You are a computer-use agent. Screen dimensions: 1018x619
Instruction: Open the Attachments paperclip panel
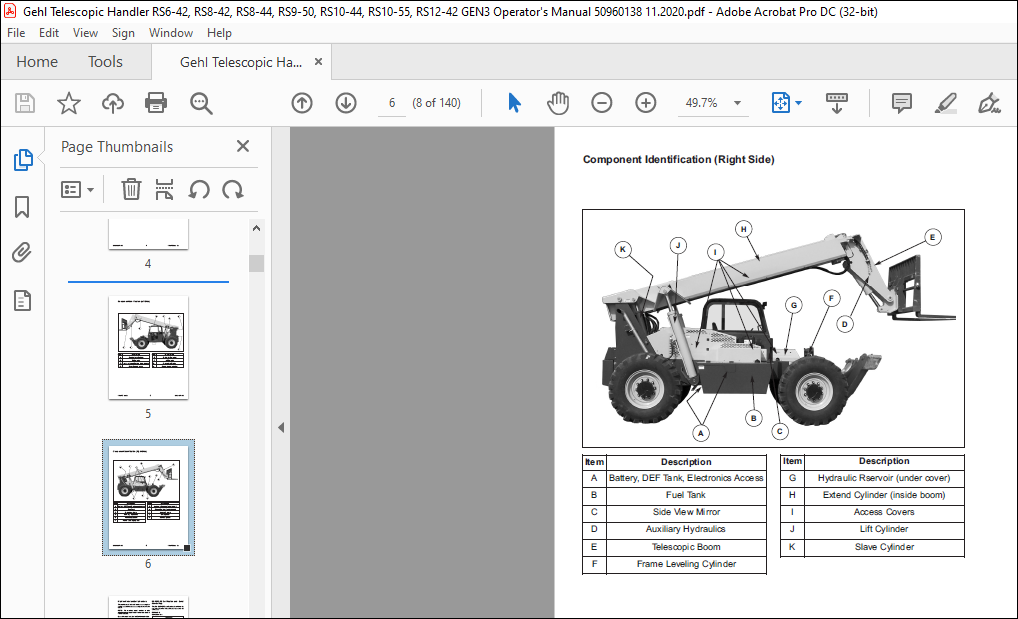[22, 253]
